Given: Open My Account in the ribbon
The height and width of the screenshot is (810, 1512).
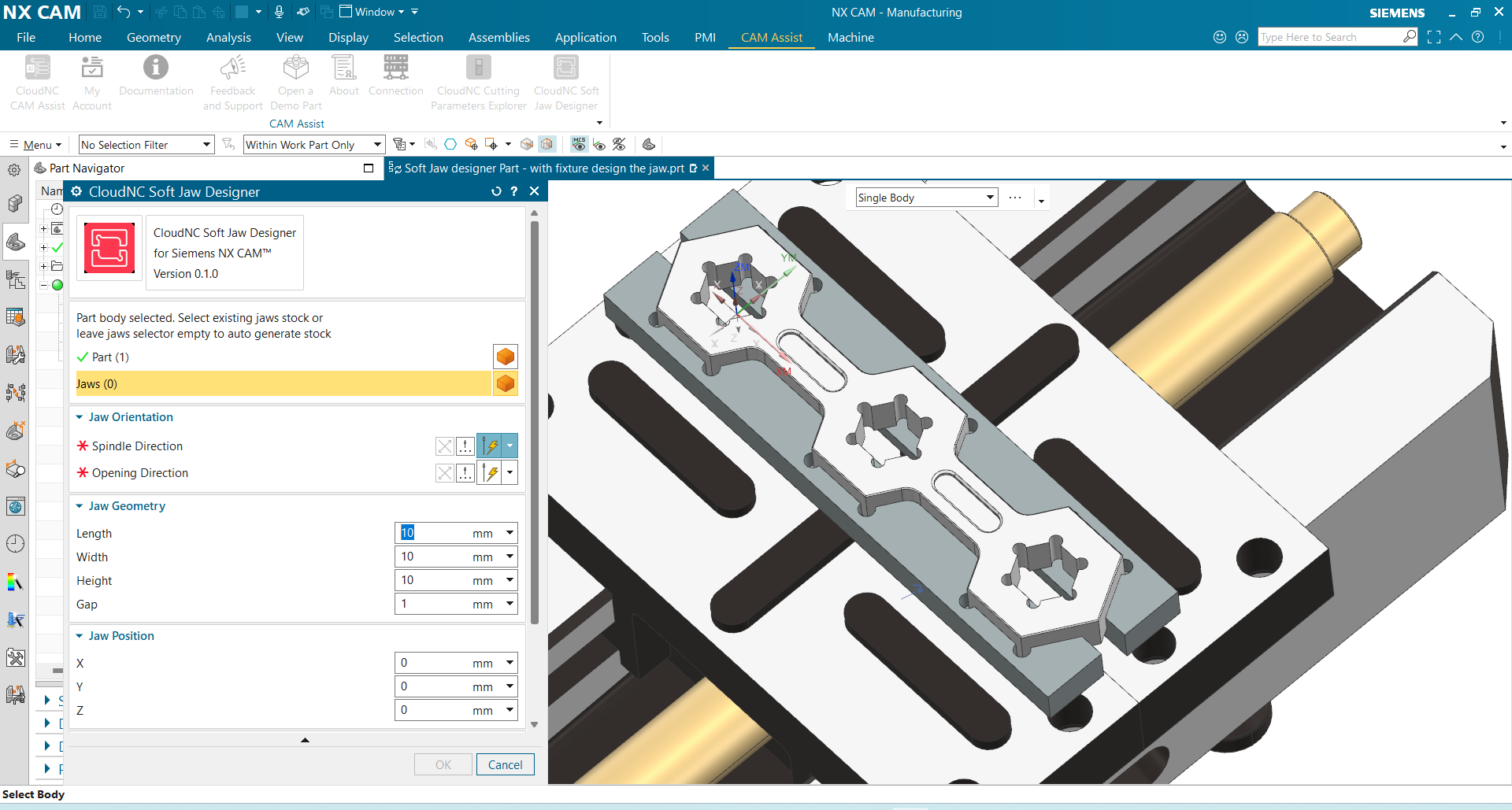Looking at the screenshot, I should click(x=92, y=82).
